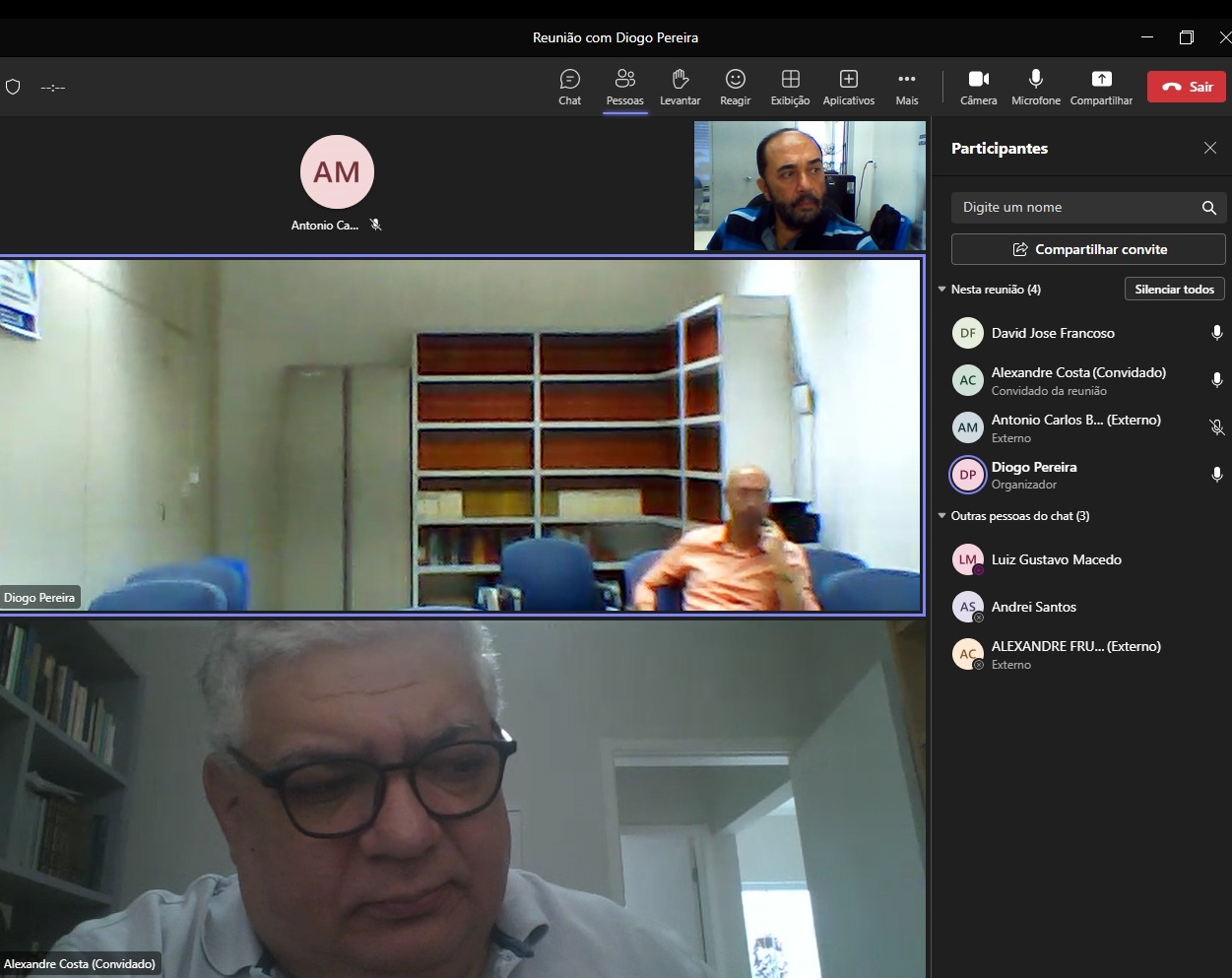The height and width of the screenshot is (978, 1232).
Task: Toggle the Pessoas participants panel
Action: pyautogui.click(x=624, y=87)
